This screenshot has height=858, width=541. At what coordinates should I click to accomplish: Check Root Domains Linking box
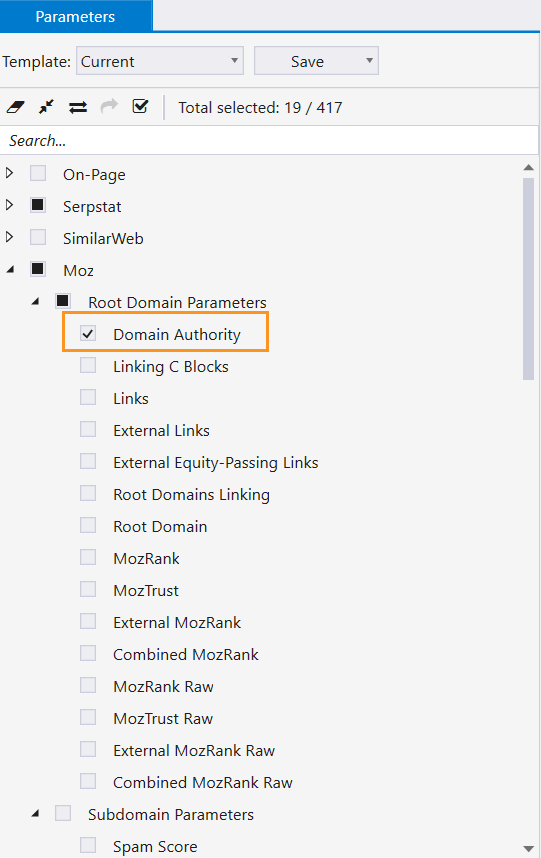(88, 493)
